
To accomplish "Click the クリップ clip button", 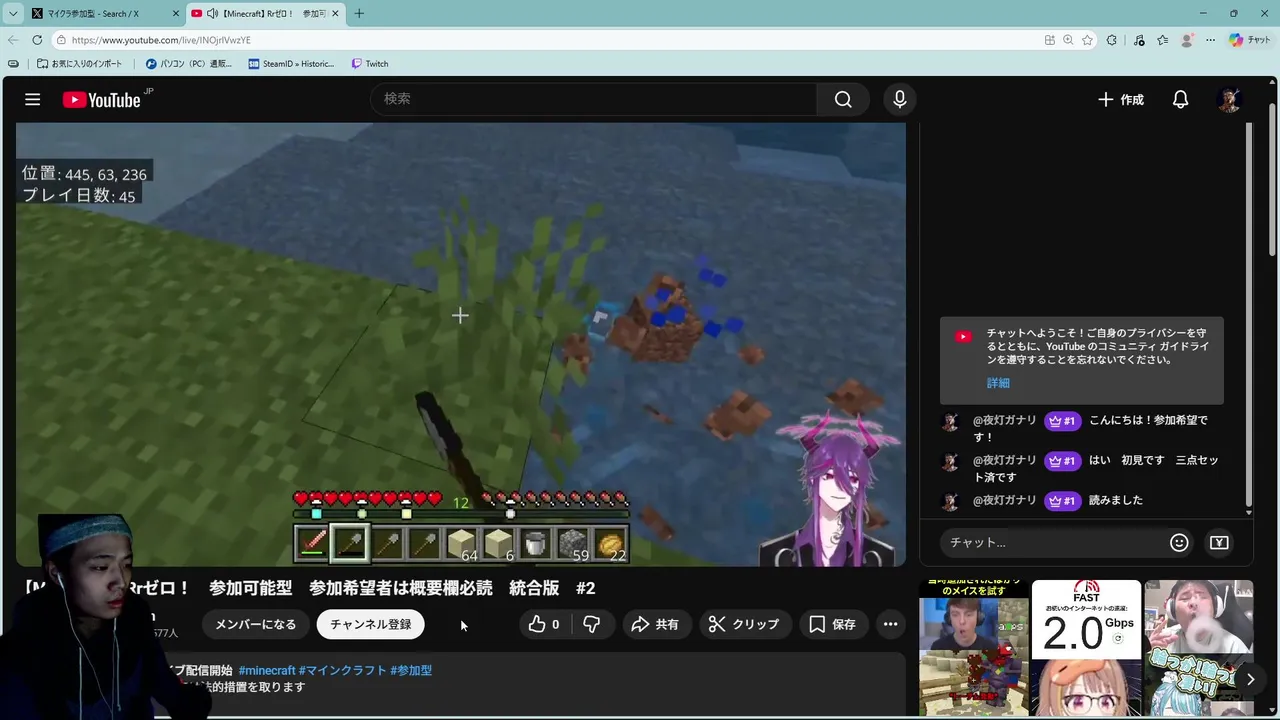I will [744, 624].
